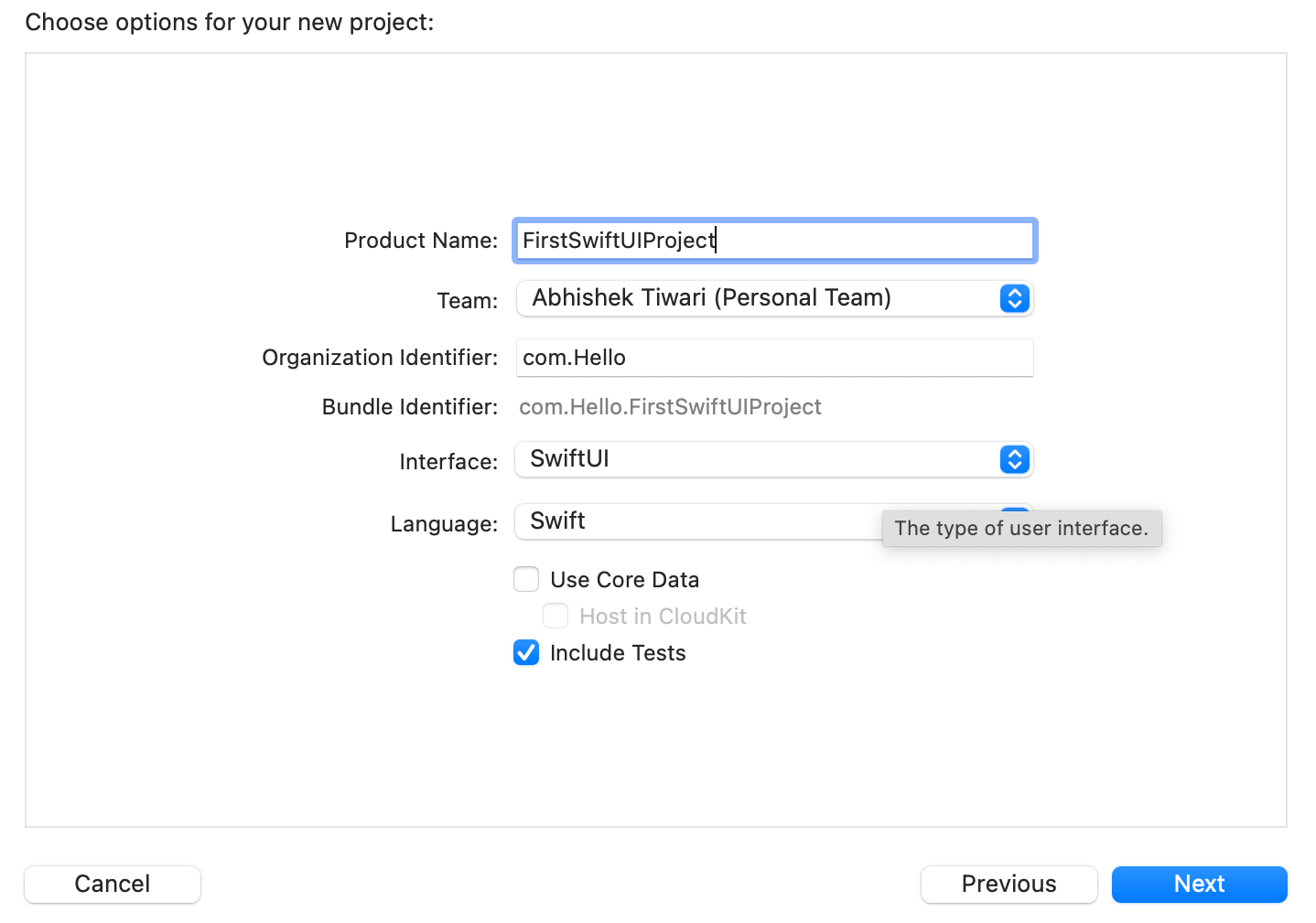Uncheck the Include Tests checkbox
Viewport: 1316px width, 923px height.
pyautogui.click(x=526, y=653)
